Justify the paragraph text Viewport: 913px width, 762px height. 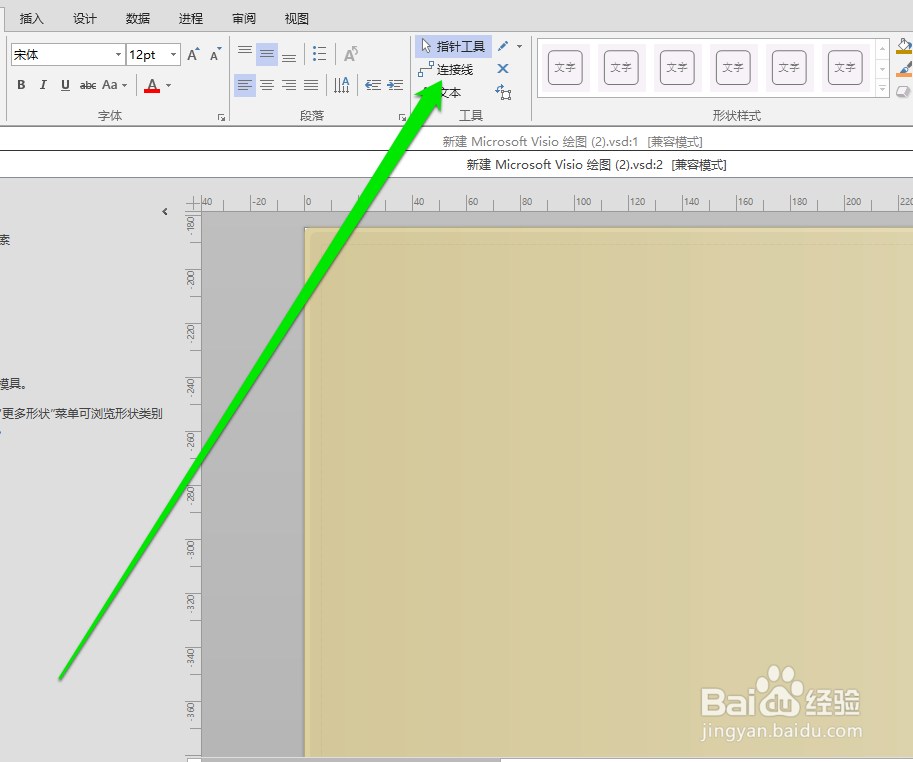311,86
